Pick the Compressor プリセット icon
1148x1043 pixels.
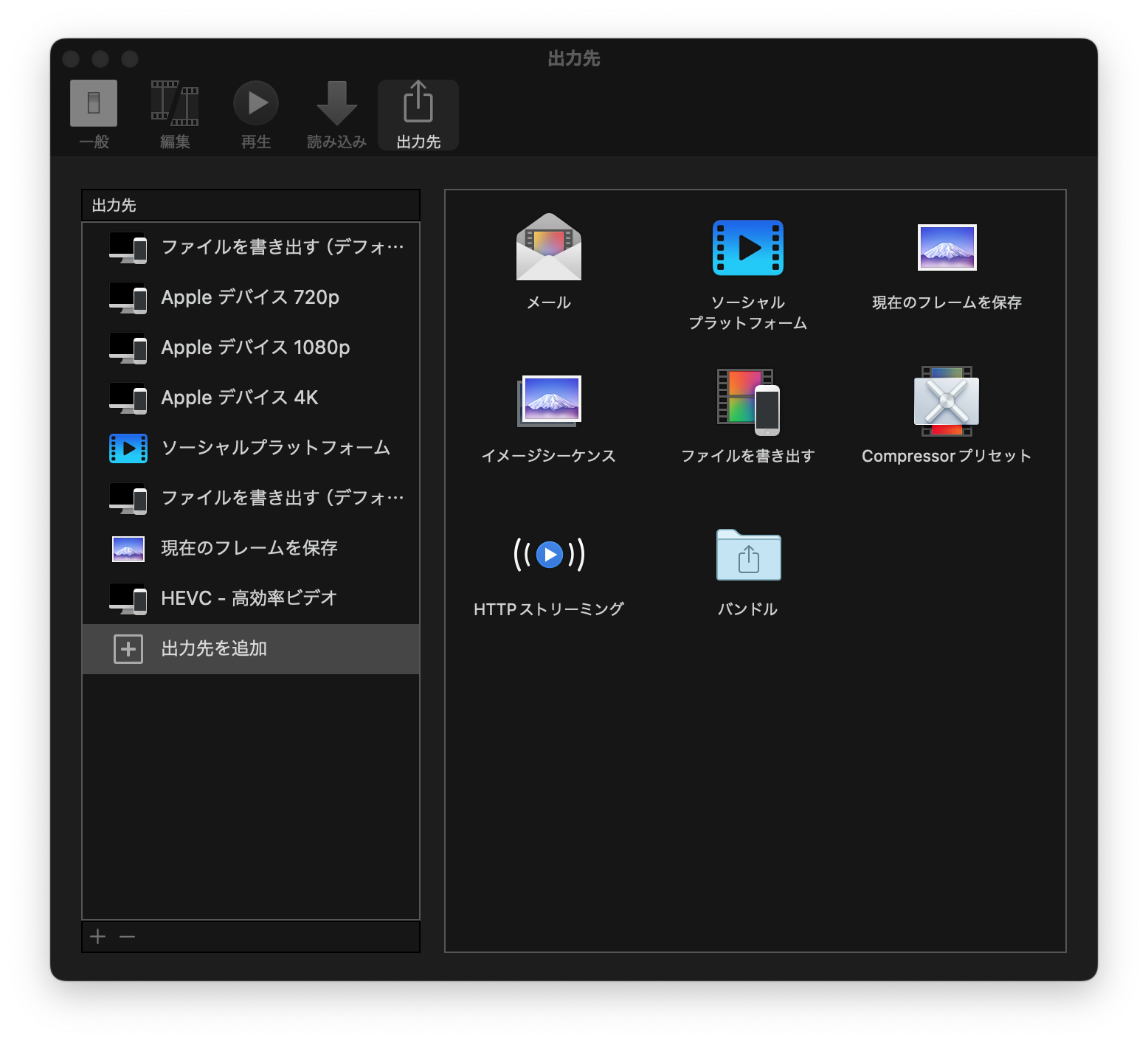(947, 401)
